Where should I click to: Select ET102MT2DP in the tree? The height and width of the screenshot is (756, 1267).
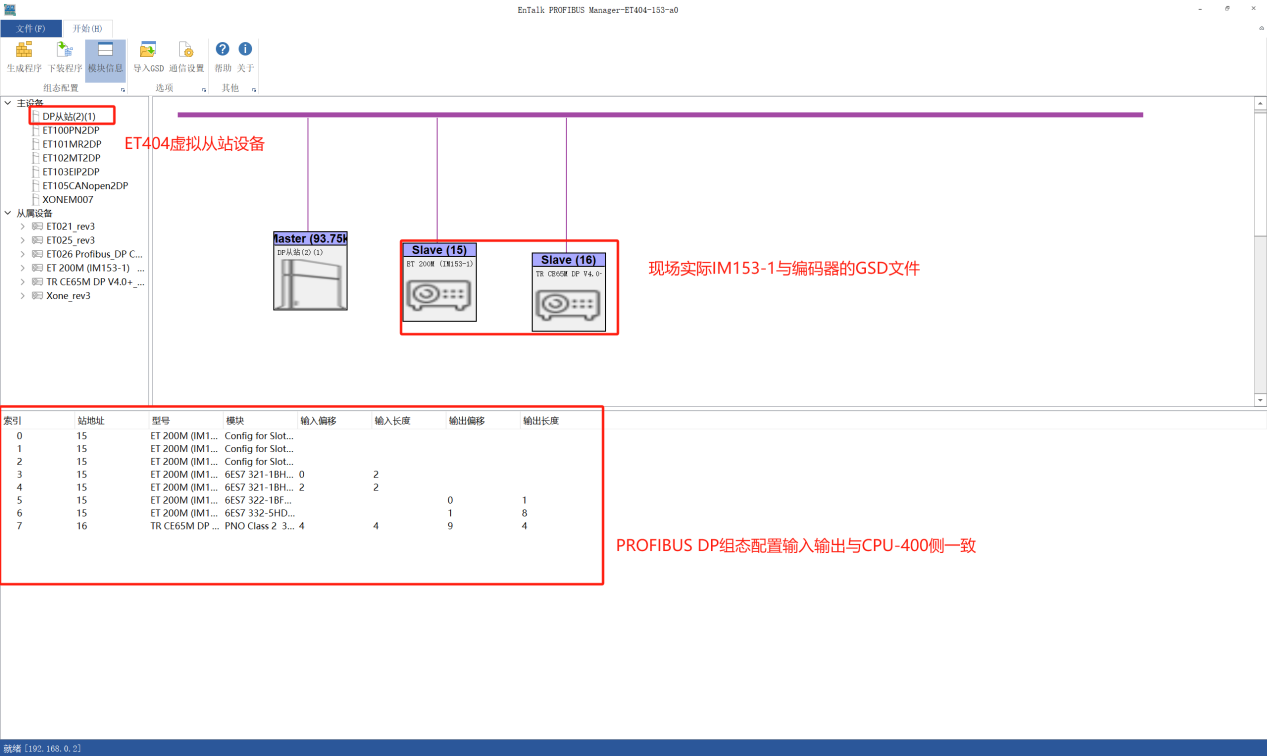[71, 158]
